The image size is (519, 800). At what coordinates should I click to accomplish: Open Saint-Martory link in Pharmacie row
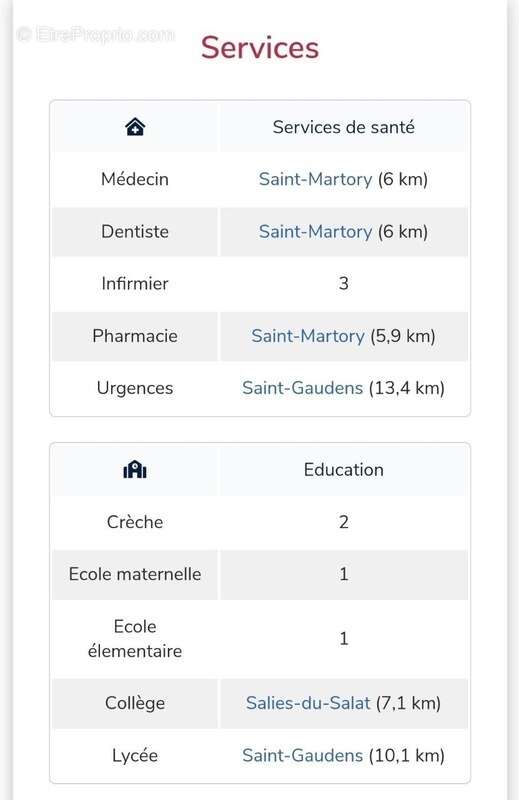(x=308, y=336)
